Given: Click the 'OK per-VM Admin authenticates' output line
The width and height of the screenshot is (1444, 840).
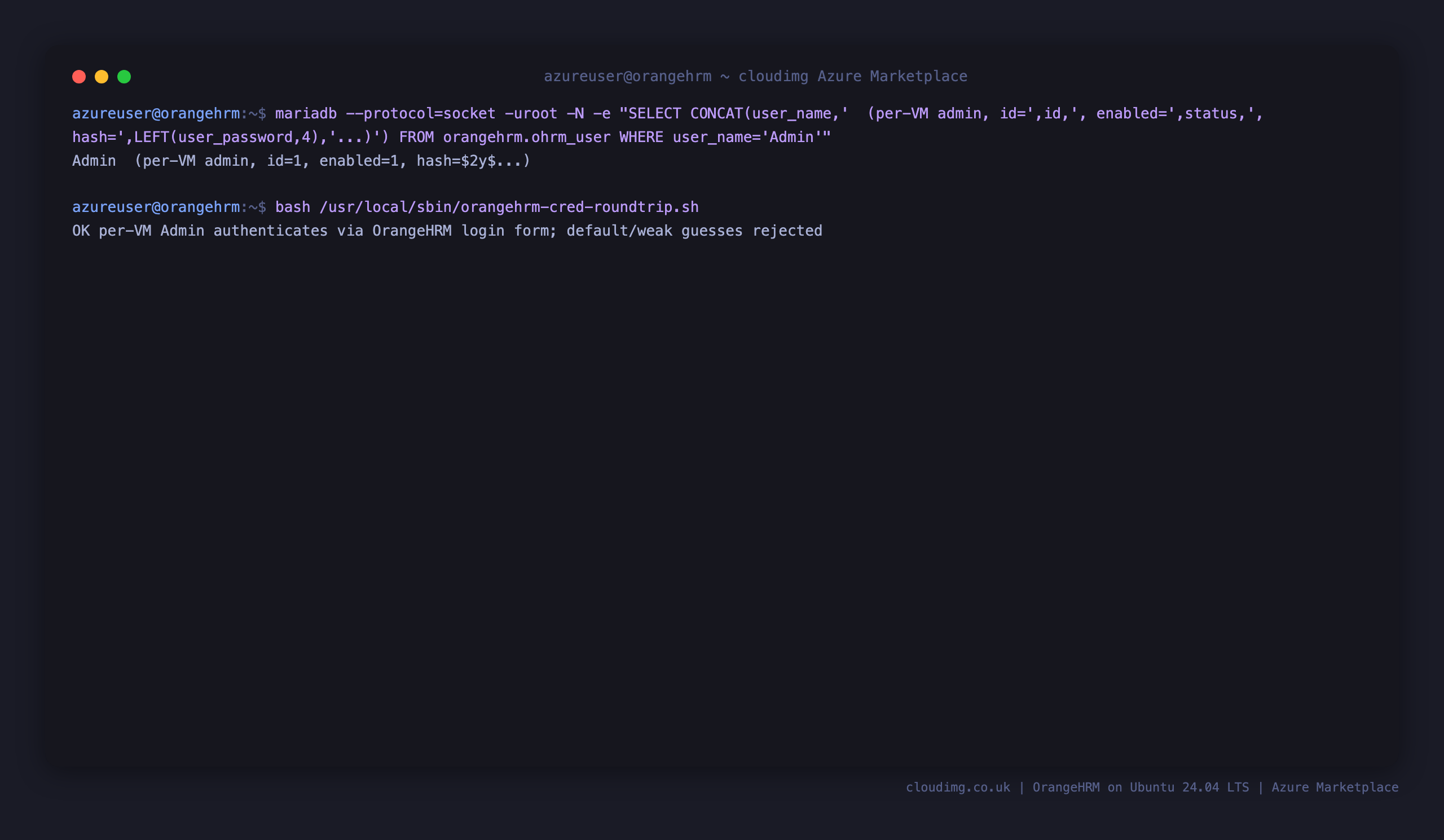Looking at the screenshot, I should (x=447, y=231).
